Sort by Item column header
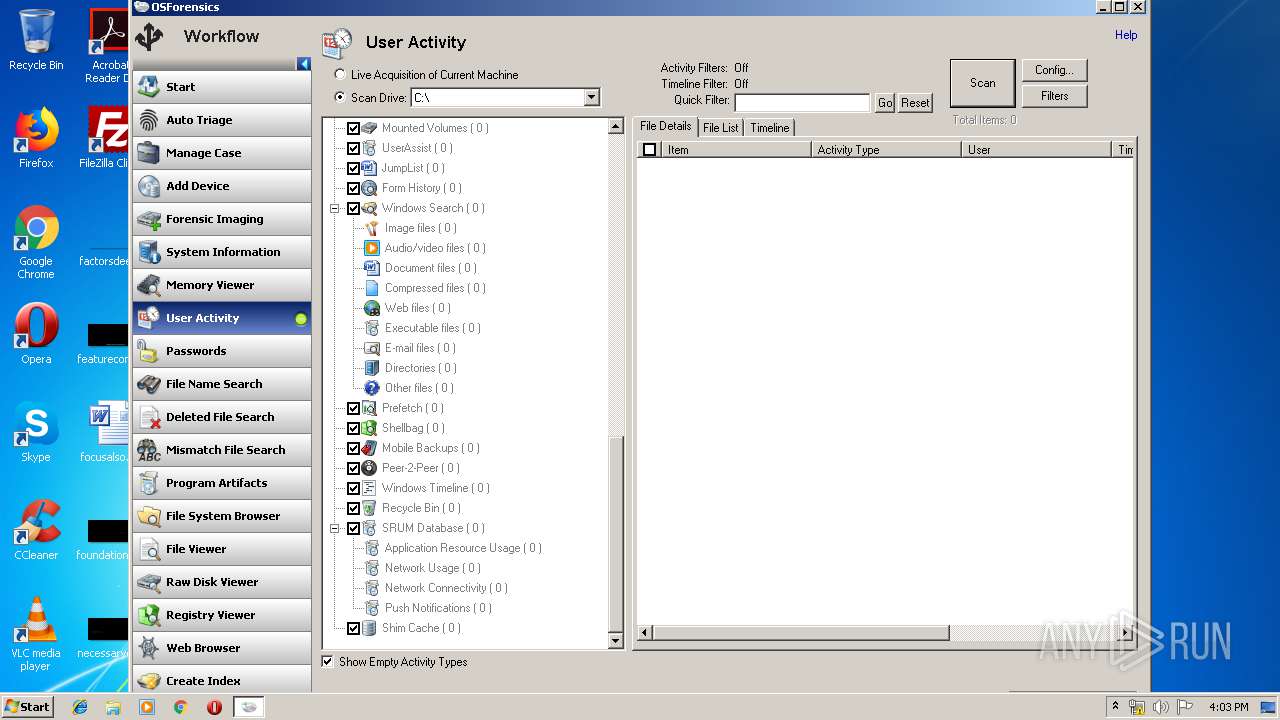 tap(736, 150)
